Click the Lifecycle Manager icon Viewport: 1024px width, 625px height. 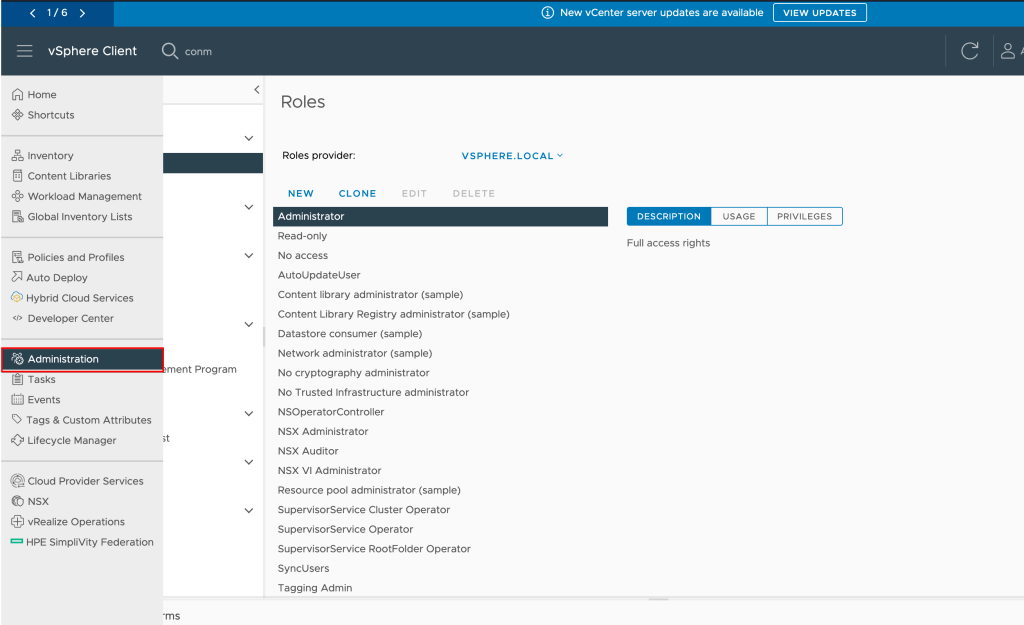point(17,441)
